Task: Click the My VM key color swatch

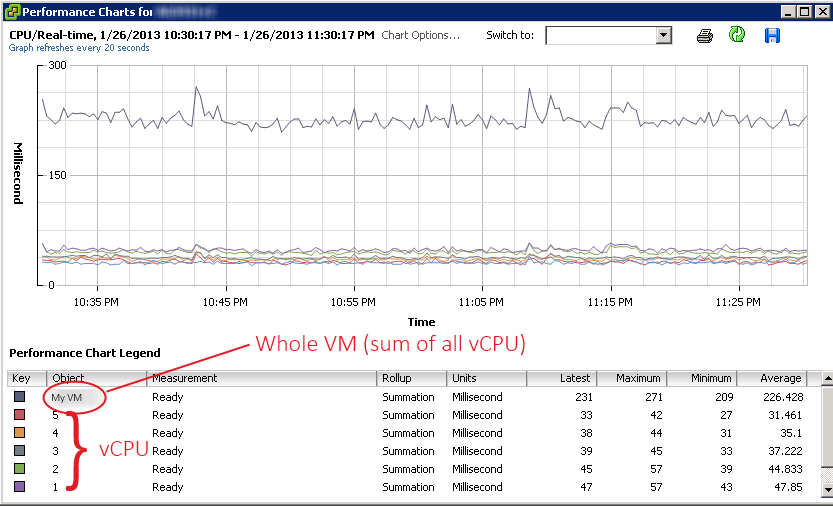Action: pyautogui.click(x=20, y=397)
